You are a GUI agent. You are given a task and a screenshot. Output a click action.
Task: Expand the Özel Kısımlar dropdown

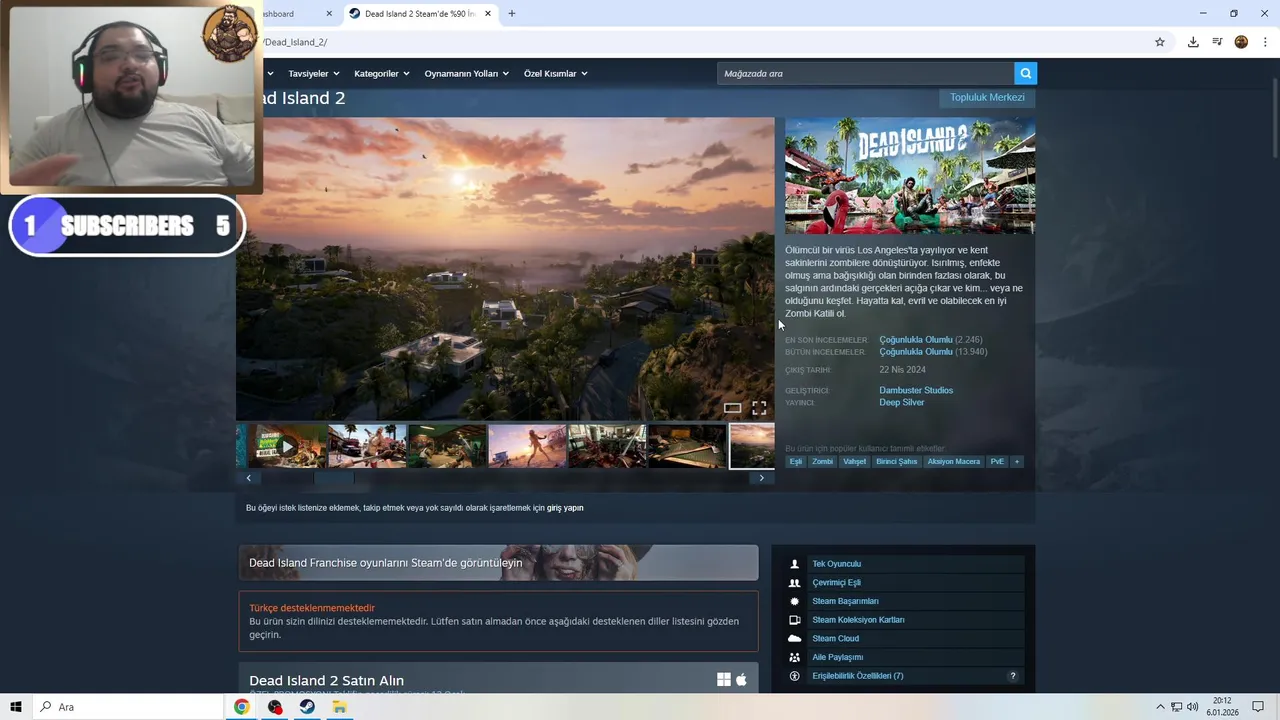pyautogui.click(x=556, y=73)
